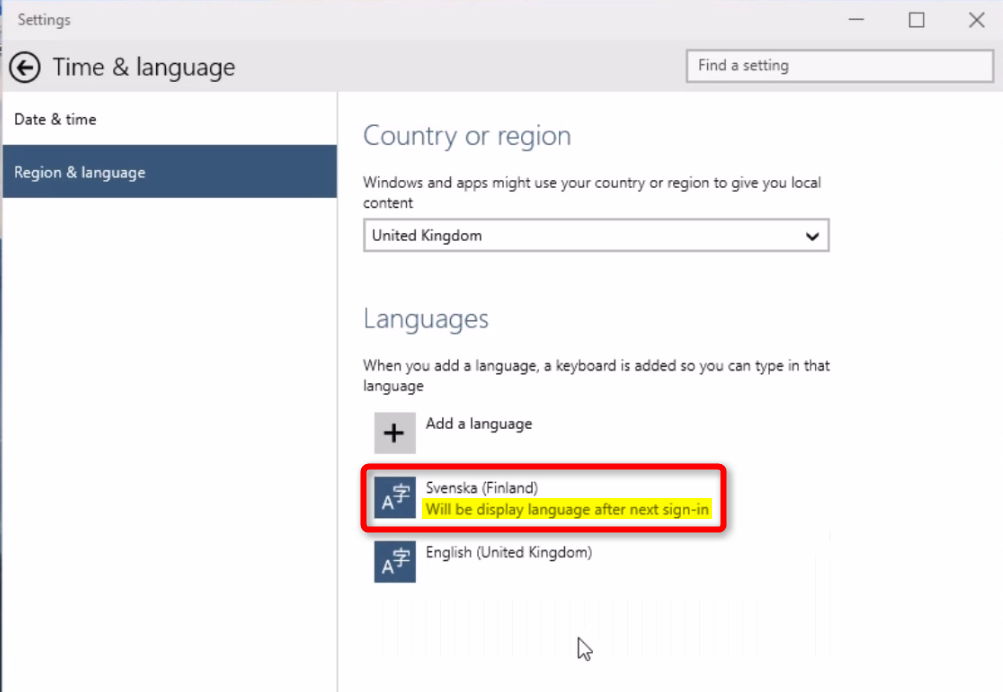The height and width of the screenshot is (692, 1003).
Task: Expand the United Kingdom country dropdown
Action: [596, 235]
